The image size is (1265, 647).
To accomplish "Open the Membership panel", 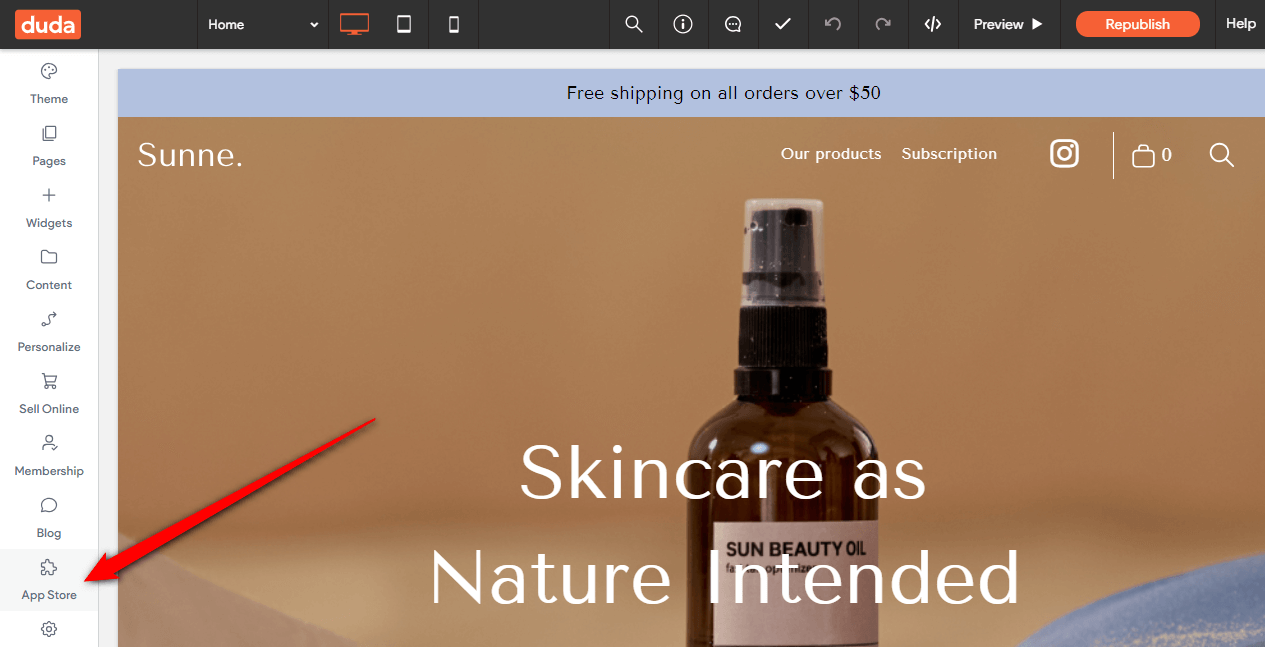I will coord(49,456).
